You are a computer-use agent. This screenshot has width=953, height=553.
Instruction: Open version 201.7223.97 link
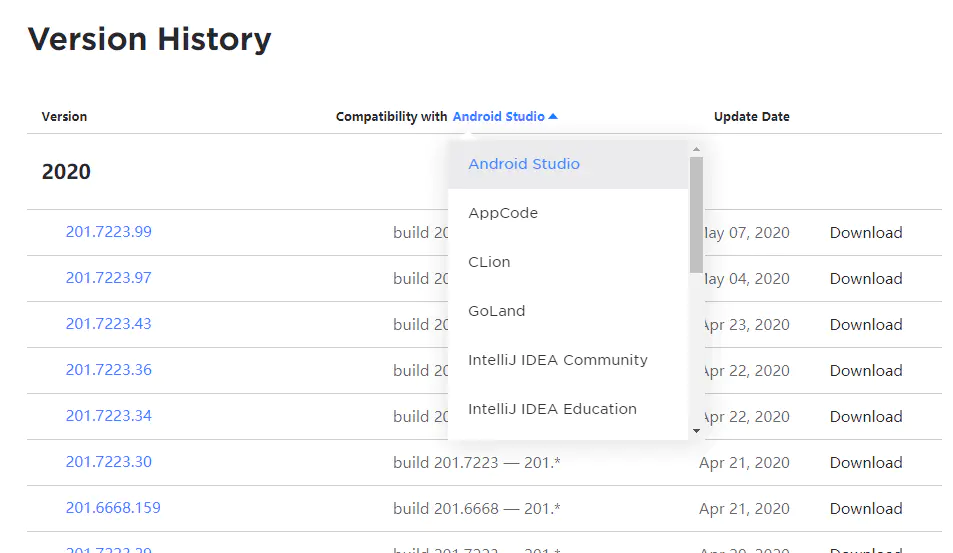[109, 278]
